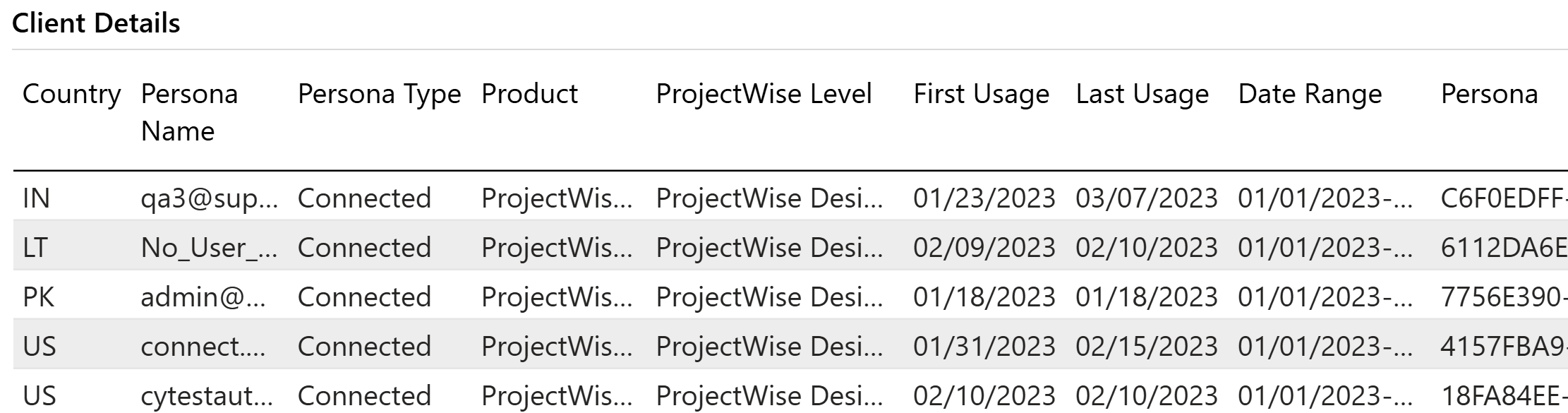This screenshot has height=413, width=1568.
Task: Select the LT country cell
Action: tap(35, 248)
